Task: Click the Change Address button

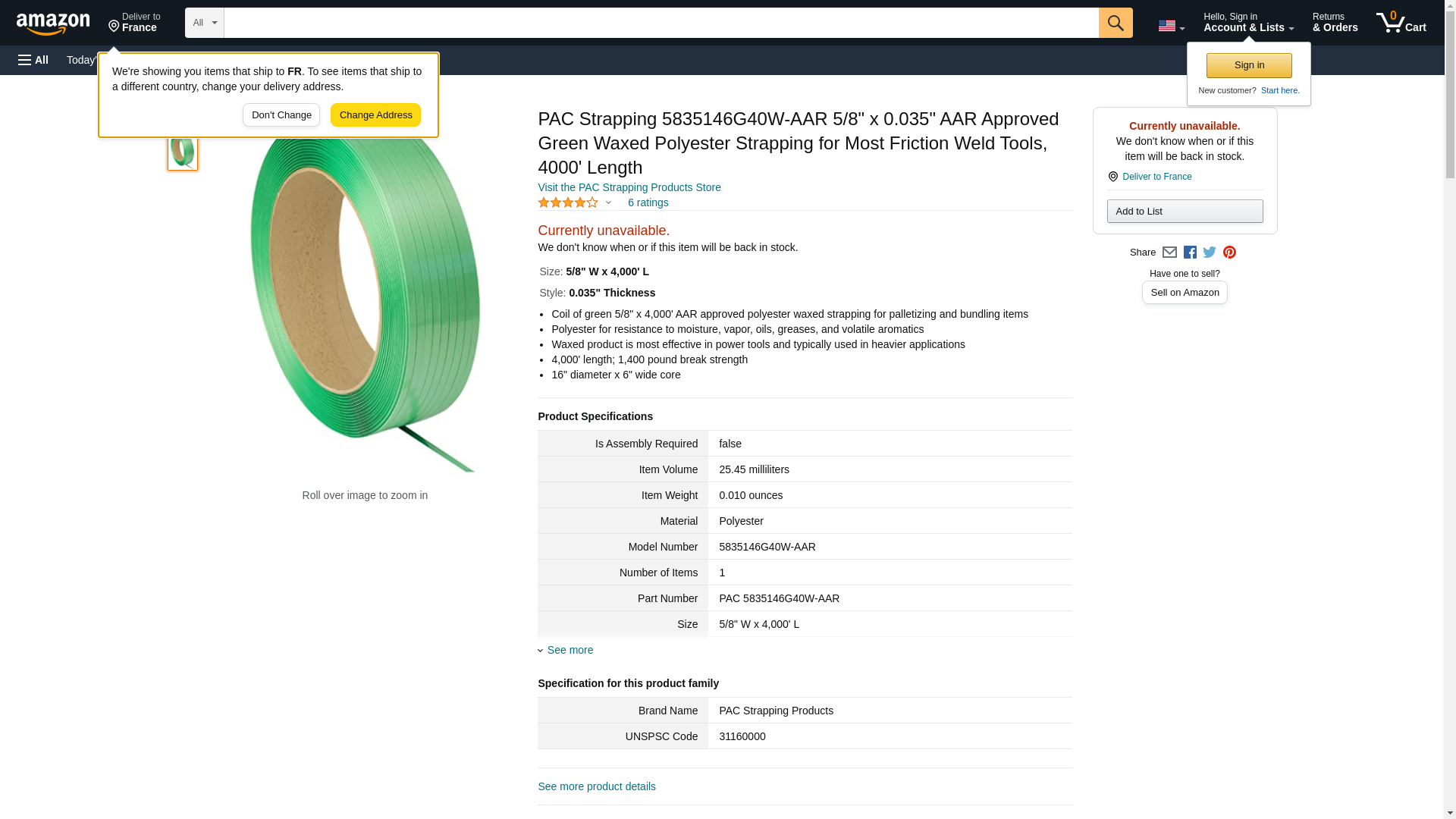Action: point(375,115)
